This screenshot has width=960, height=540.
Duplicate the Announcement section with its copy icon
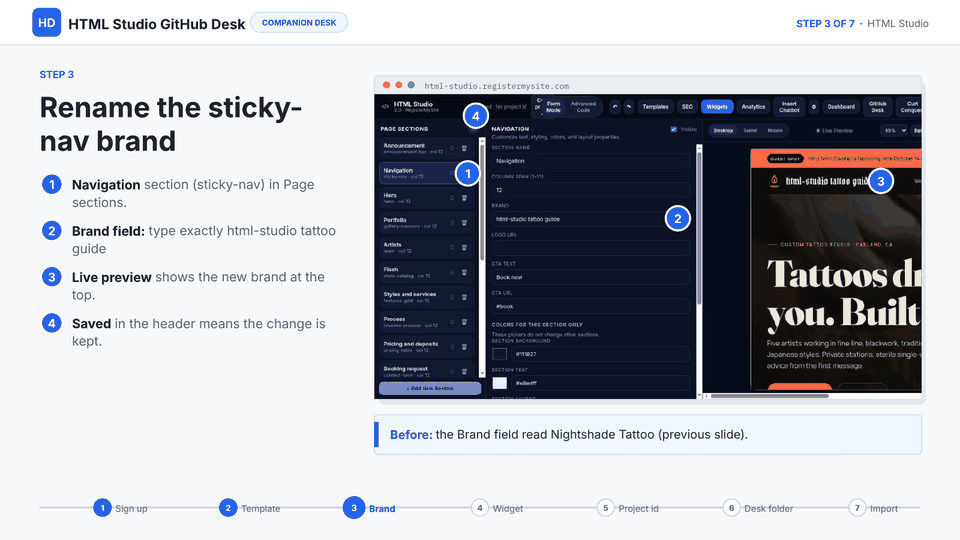(452, 148)
